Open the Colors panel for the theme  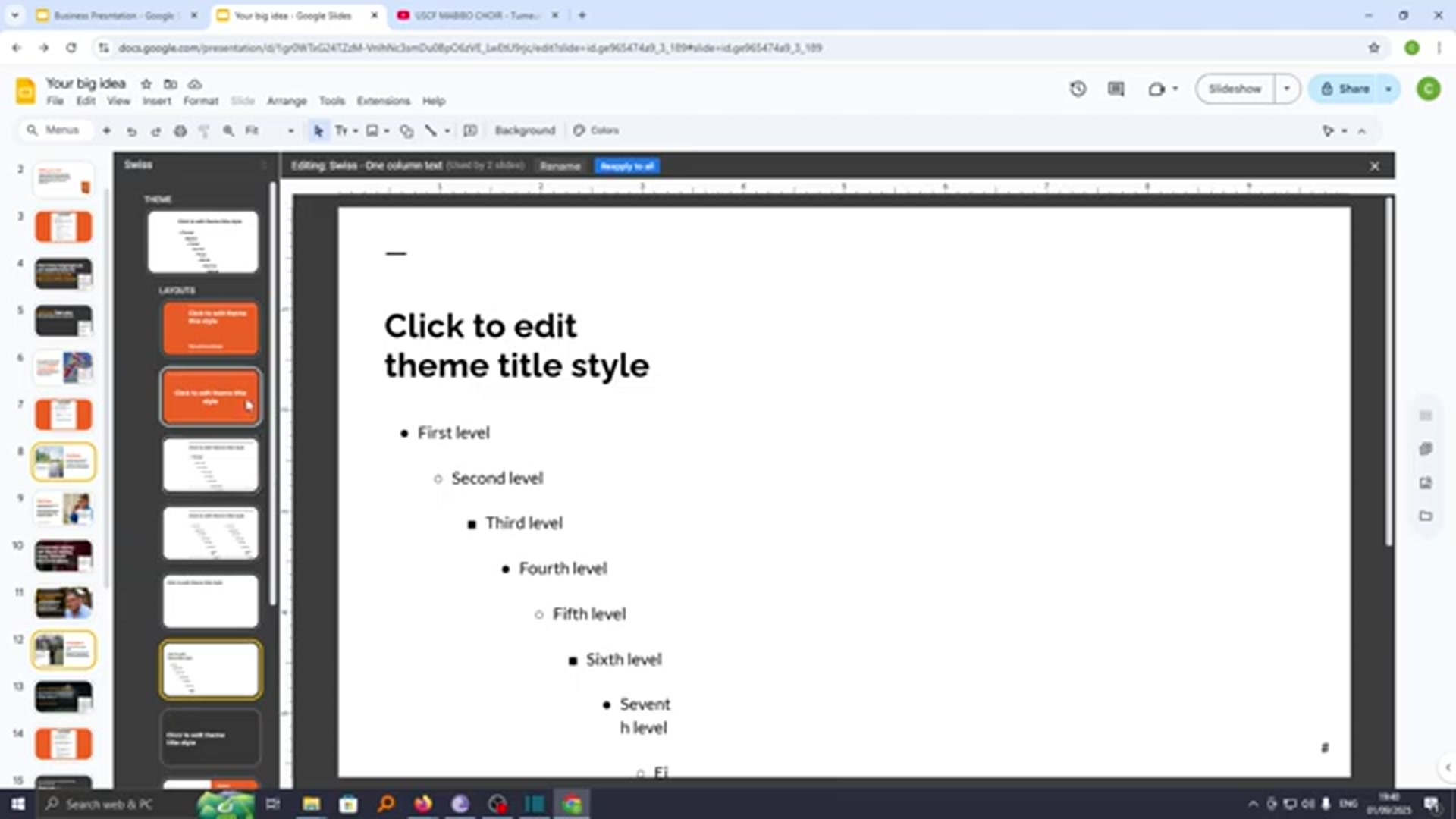596,130
